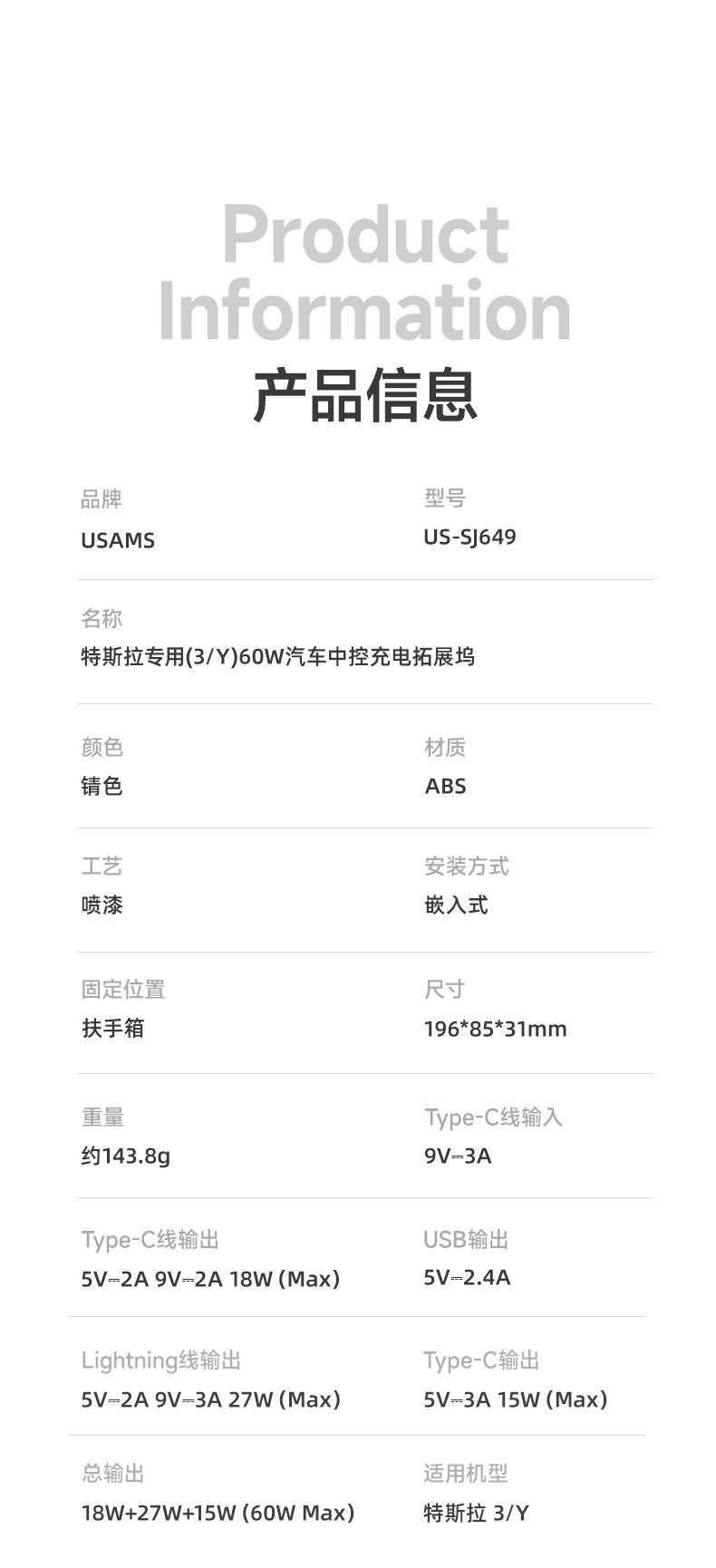Click the 产品信息 black title

[364, 396]
